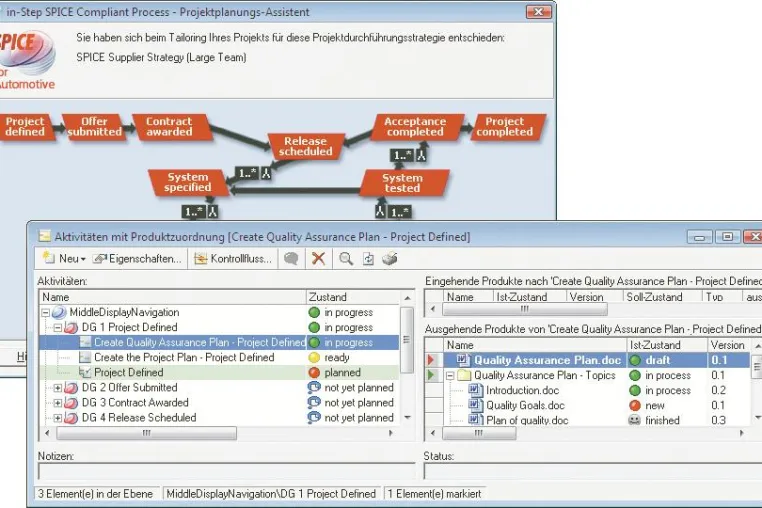Image resolution: width=762 pixels, height=508 pixels.
Task: Expand the DG 3 Contract Awarded node
Action: (58, 403)
